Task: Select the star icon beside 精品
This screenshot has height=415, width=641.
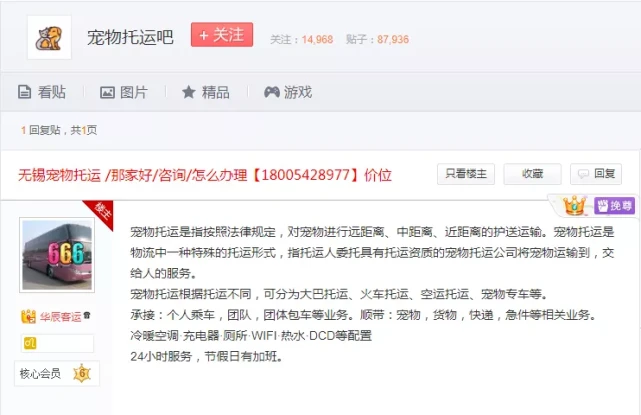Action: pyautogui.click(x=188, y=92)
